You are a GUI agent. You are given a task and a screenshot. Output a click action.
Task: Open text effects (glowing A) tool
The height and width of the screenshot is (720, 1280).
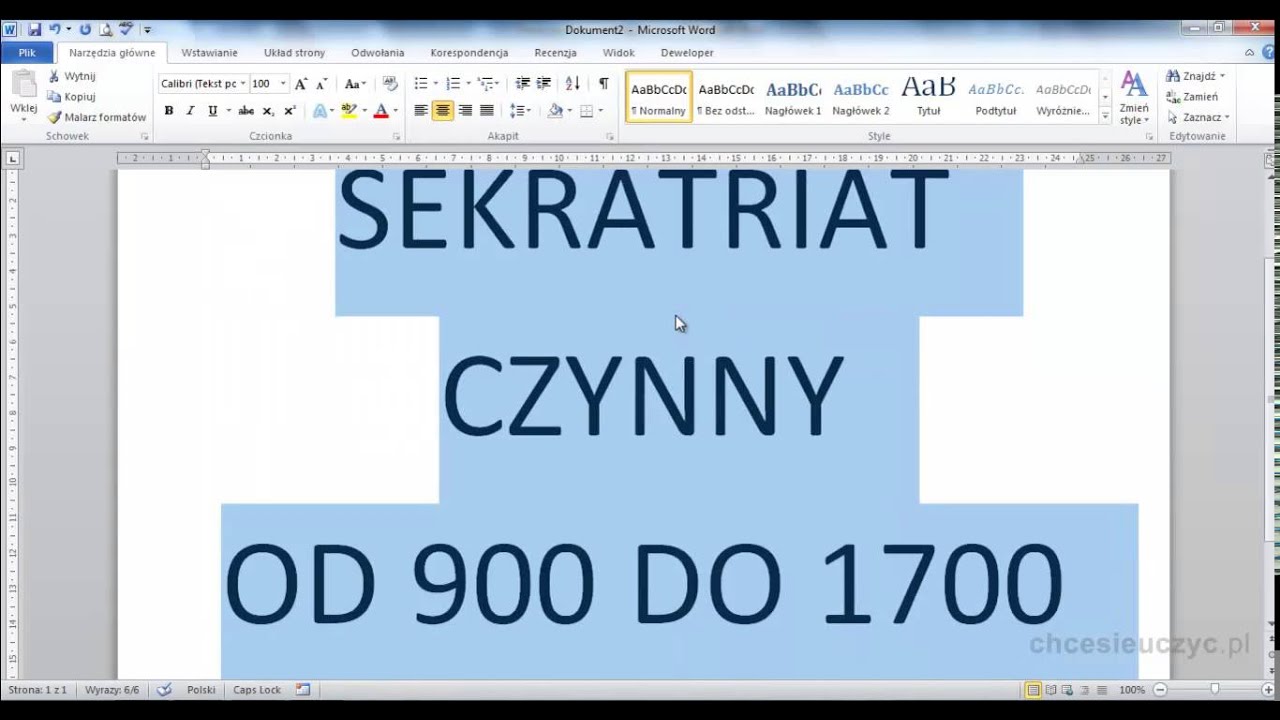[322, 111]
